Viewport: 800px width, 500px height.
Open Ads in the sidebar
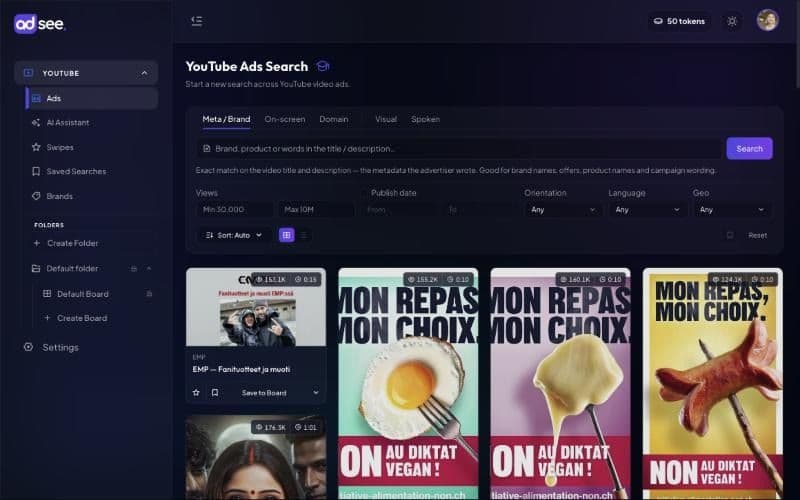(x=92, y=98)
